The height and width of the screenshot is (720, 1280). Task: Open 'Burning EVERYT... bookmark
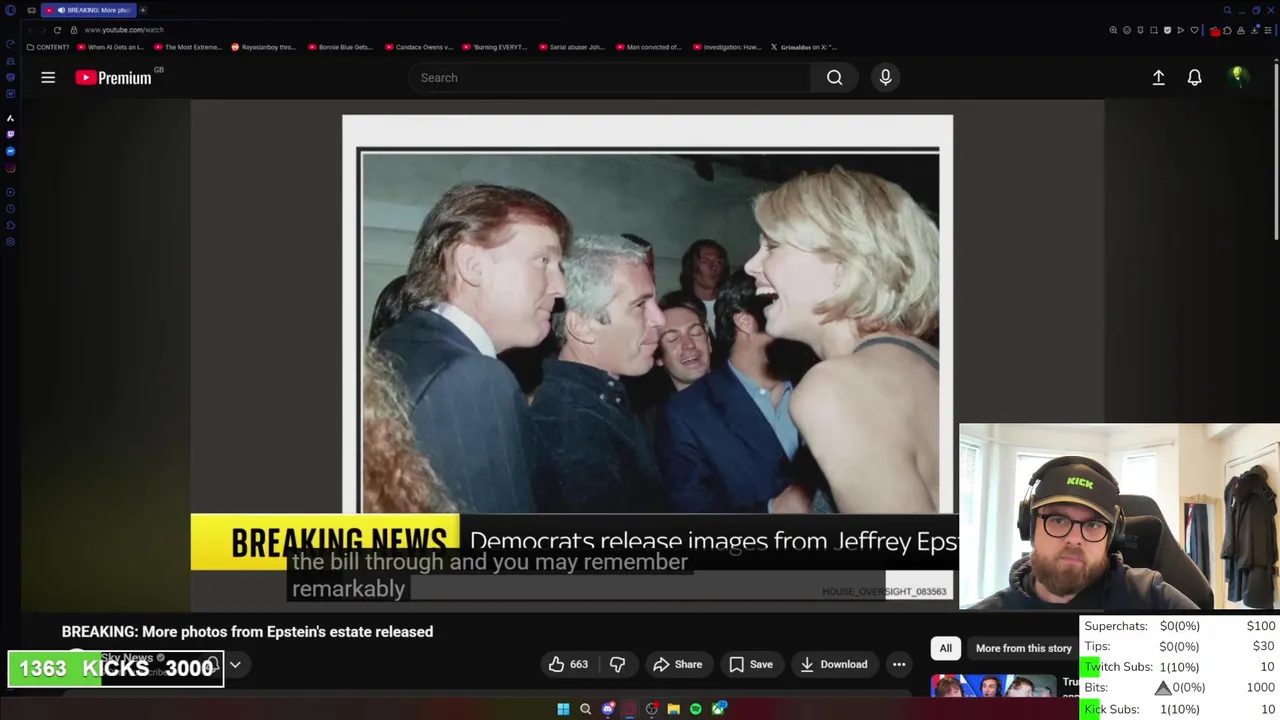[x=493, y=47]
